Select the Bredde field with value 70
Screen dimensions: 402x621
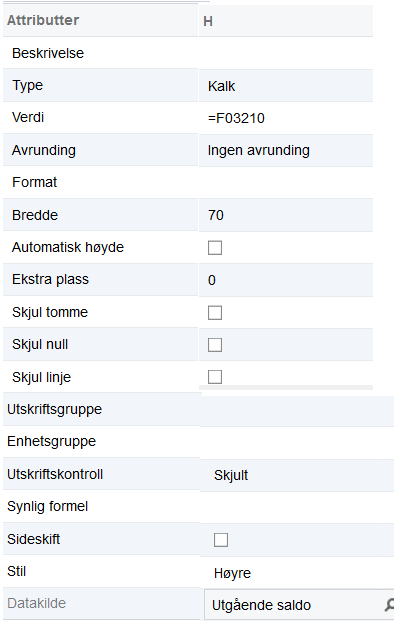pos(286,215)
